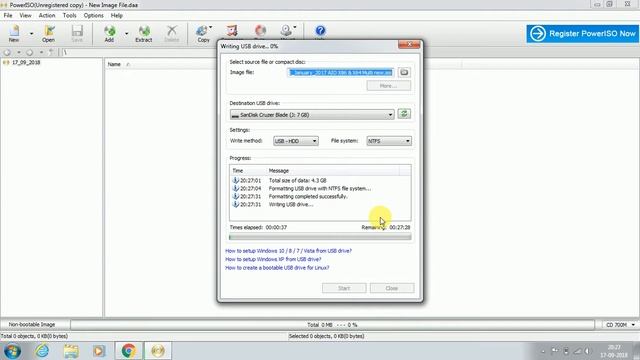
Task: Click the Non-bootable Image status button
Action: click(32, 324)
